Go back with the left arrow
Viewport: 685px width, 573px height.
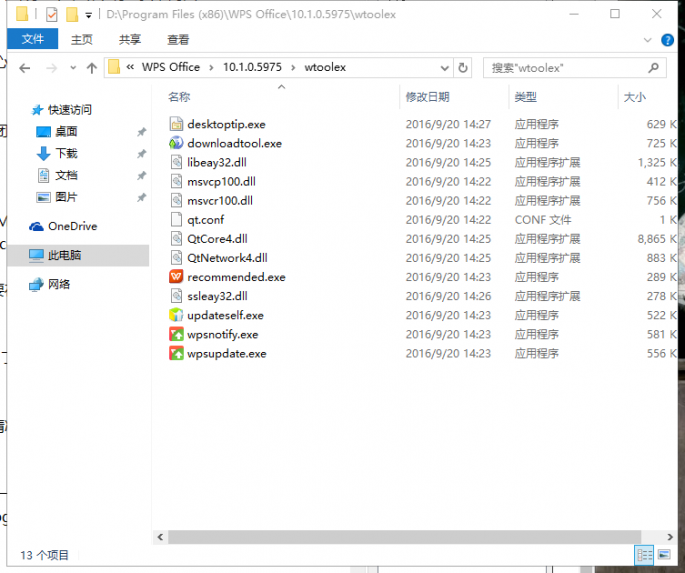click(25, 68)
